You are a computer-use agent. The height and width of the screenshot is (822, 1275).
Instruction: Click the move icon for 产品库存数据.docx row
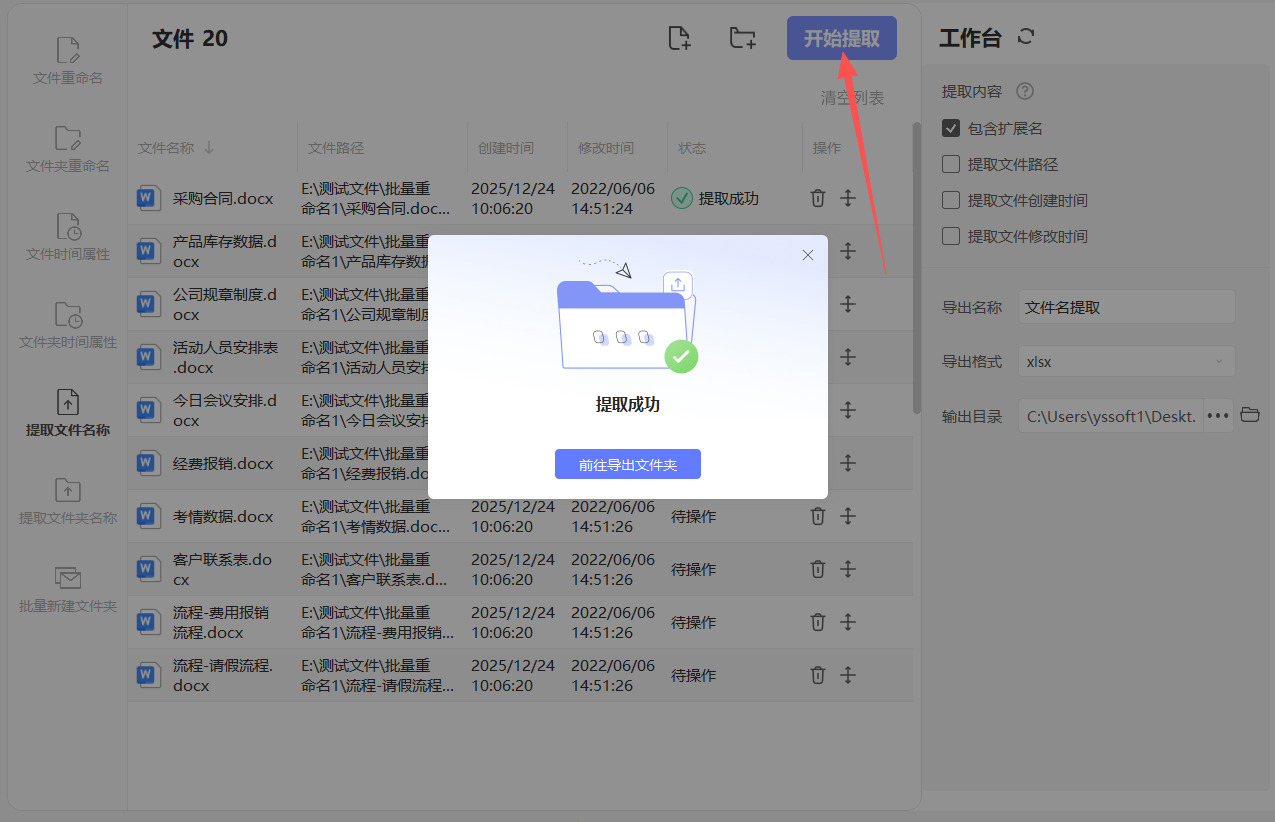pyautogui.click(x=848, y=251)
